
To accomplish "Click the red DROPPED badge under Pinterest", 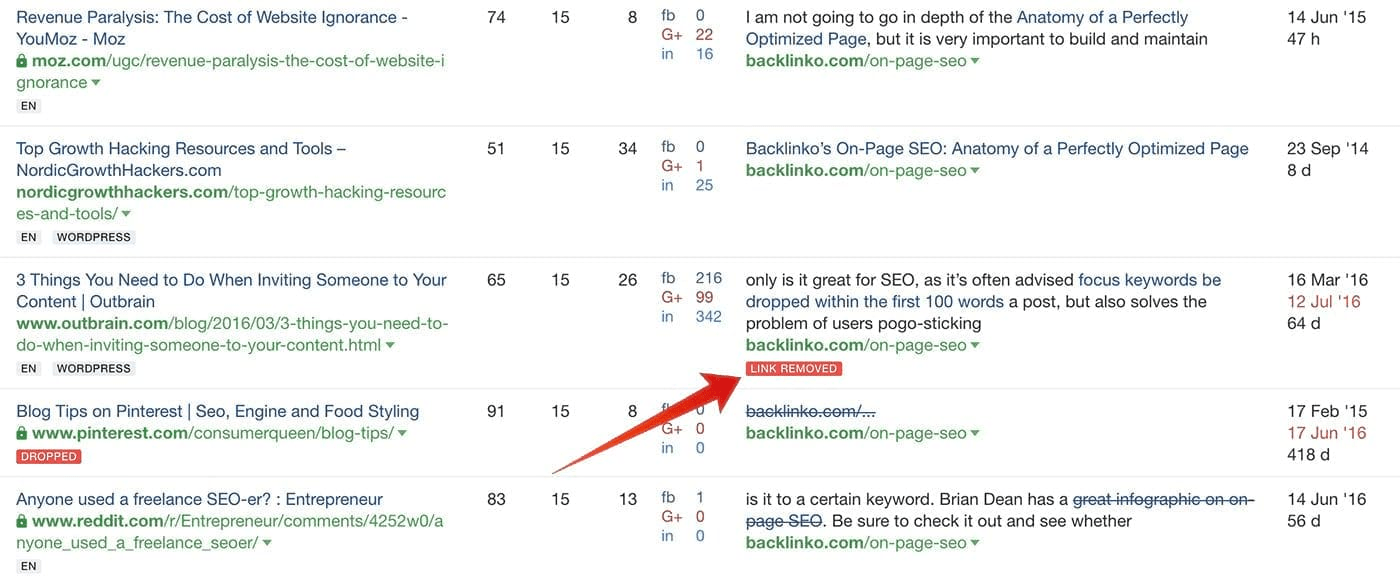I will tap(49, 457).
